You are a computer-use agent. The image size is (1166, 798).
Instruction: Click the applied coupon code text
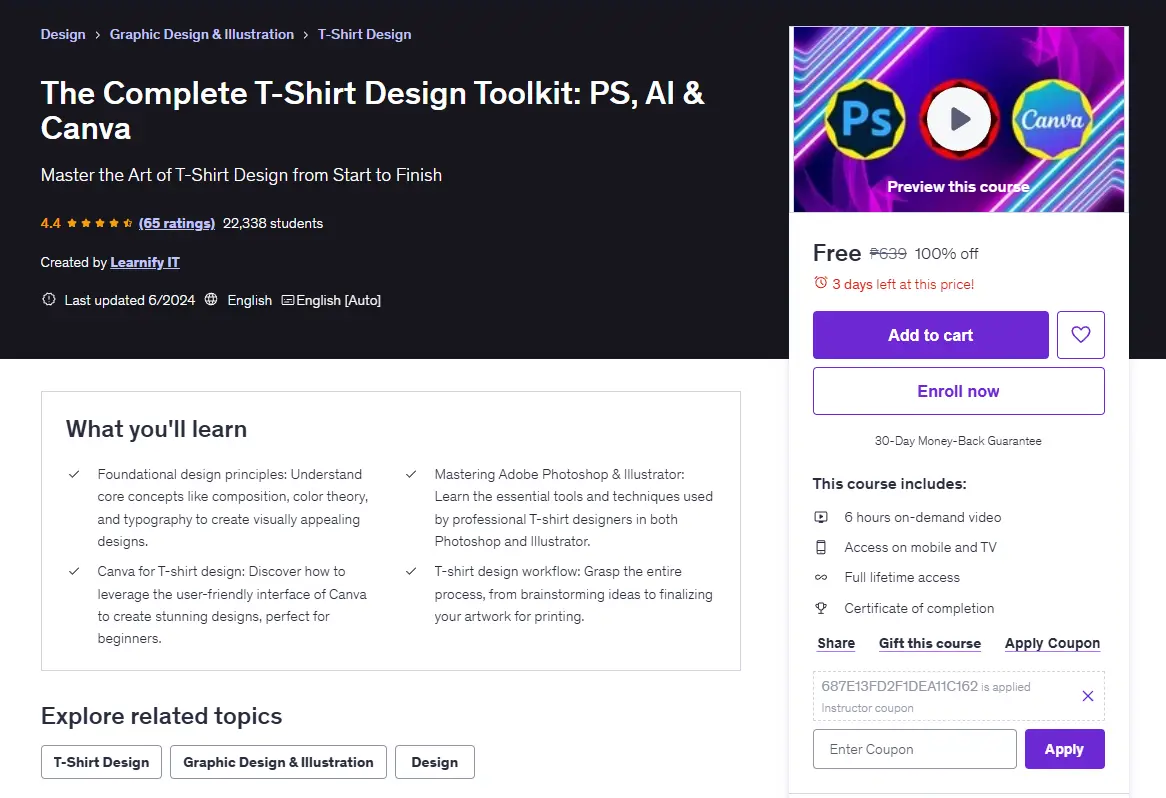[899, 686]
